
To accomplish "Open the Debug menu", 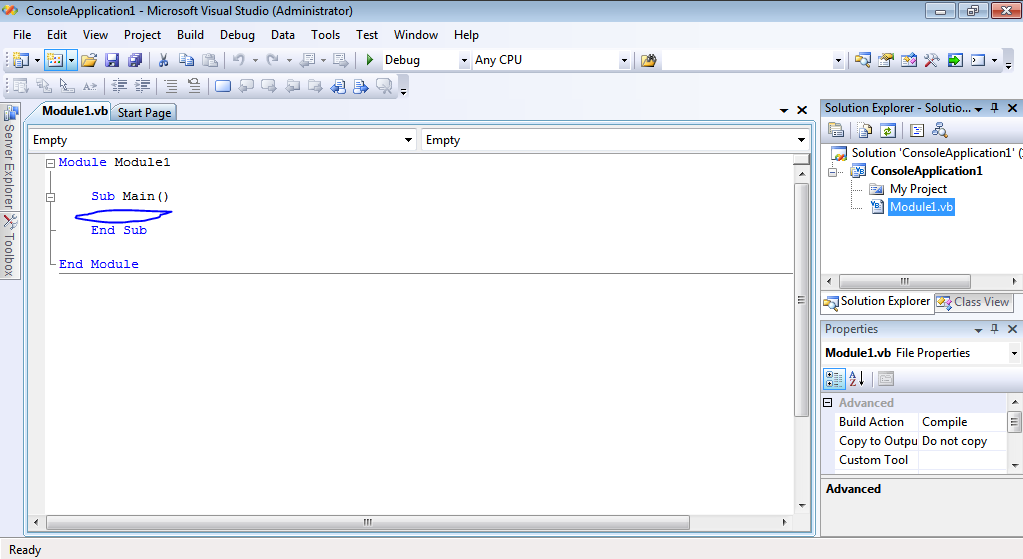I will 237,35.
